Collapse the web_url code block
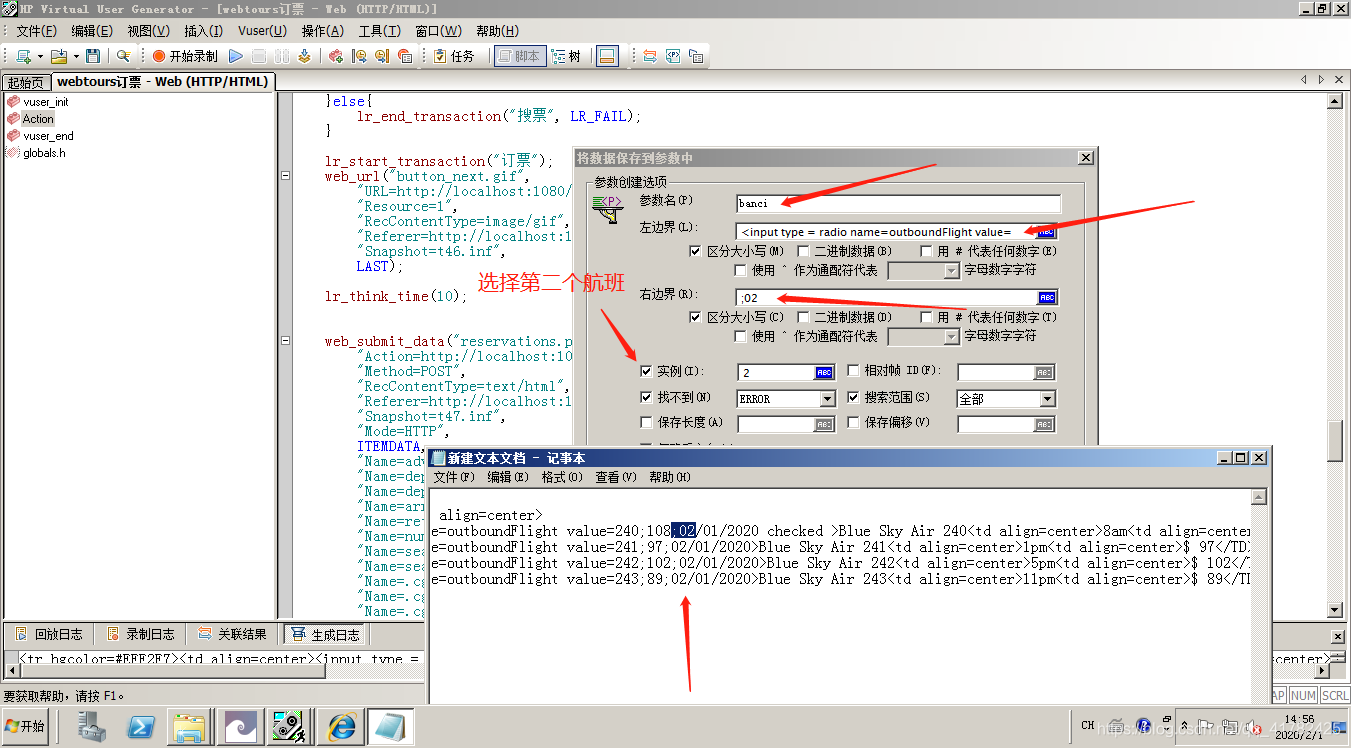 [x=286, y=176]
